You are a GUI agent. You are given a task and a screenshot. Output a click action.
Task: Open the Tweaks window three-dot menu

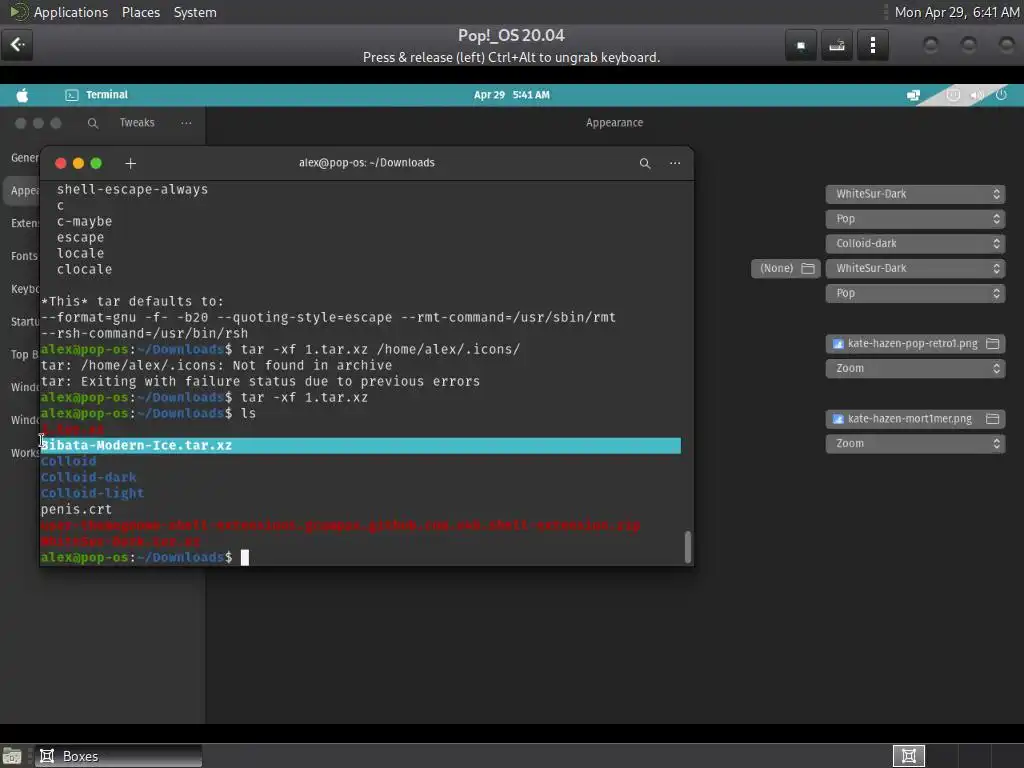coord(186,123)
